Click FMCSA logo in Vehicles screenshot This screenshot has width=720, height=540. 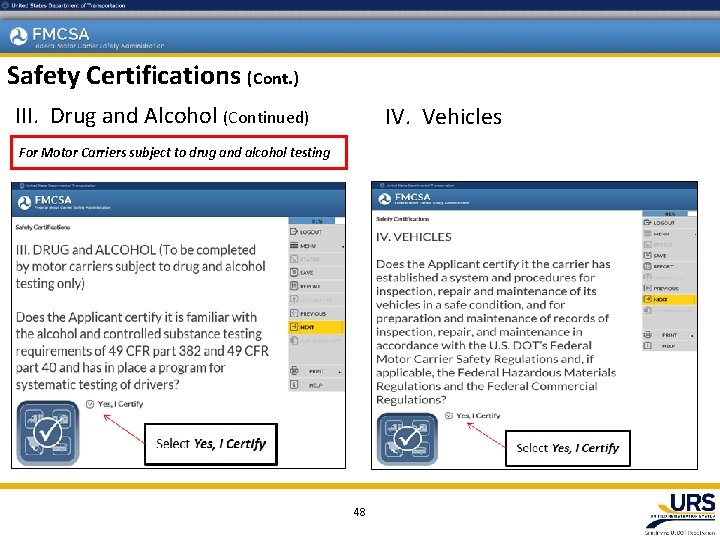[405, 198]
